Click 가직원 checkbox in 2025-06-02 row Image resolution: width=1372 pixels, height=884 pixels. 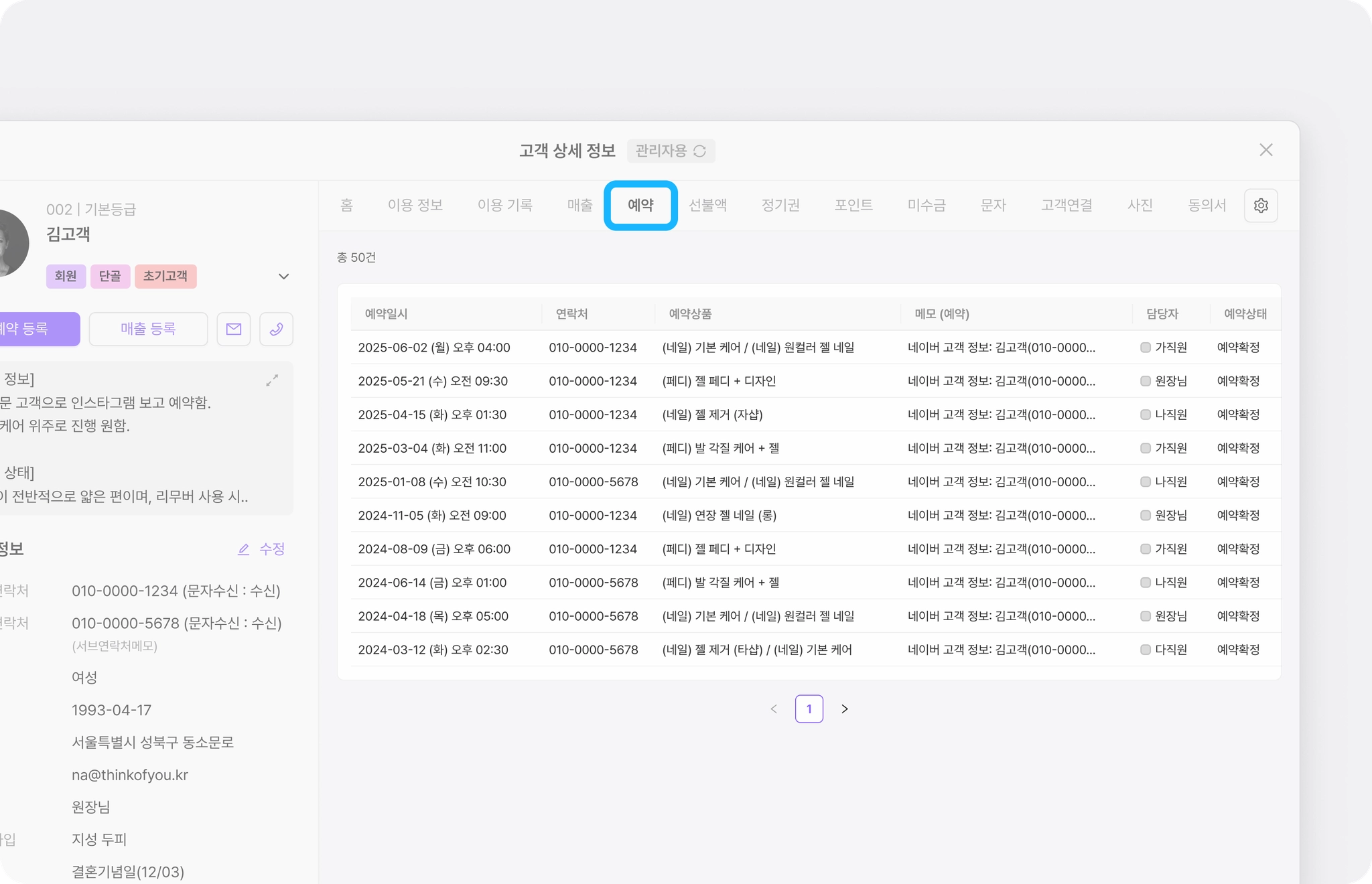pyautogui.click(x=1146, y=348)
